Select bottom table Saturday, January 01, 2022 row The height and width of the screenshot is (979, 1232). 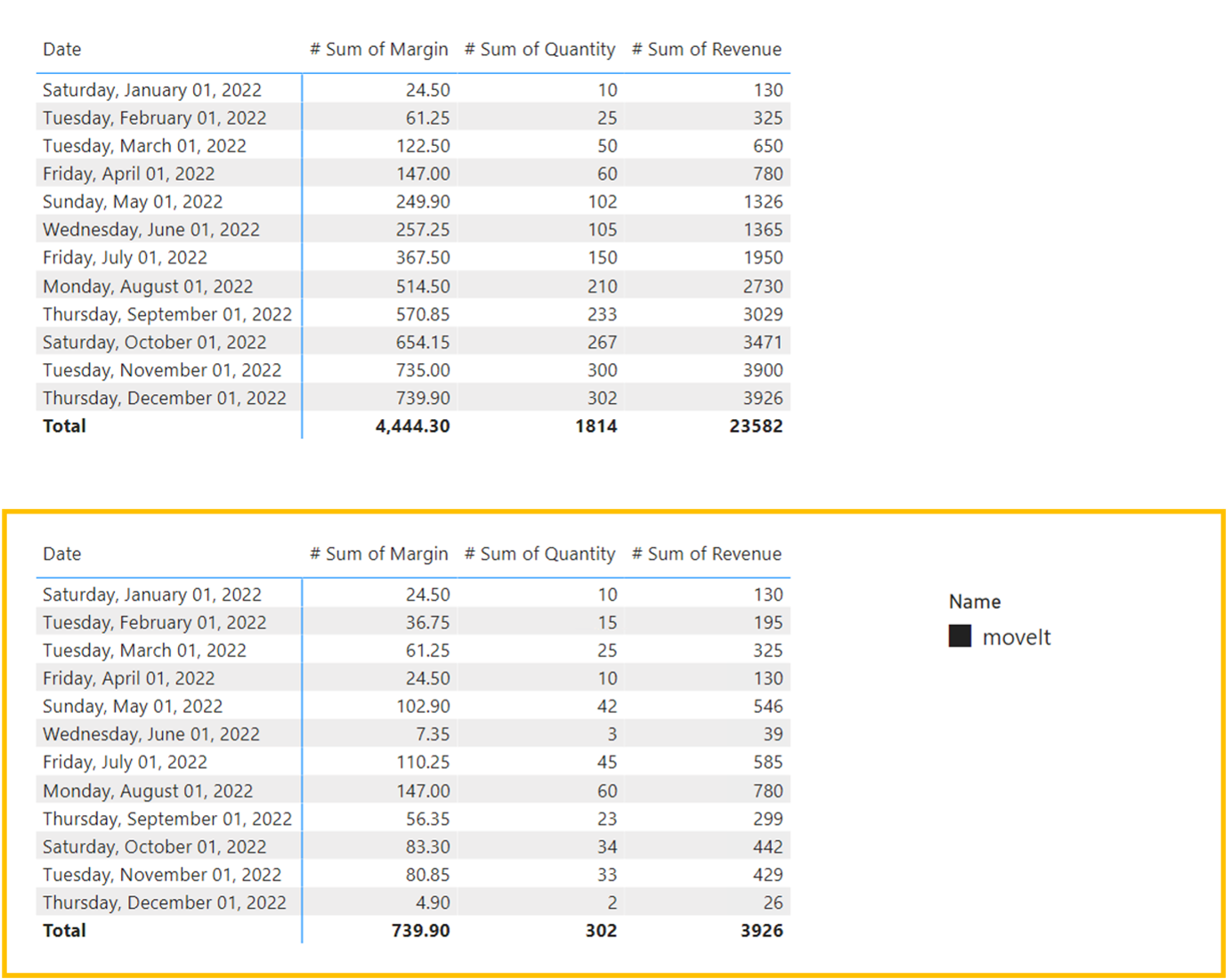point(413,595)
